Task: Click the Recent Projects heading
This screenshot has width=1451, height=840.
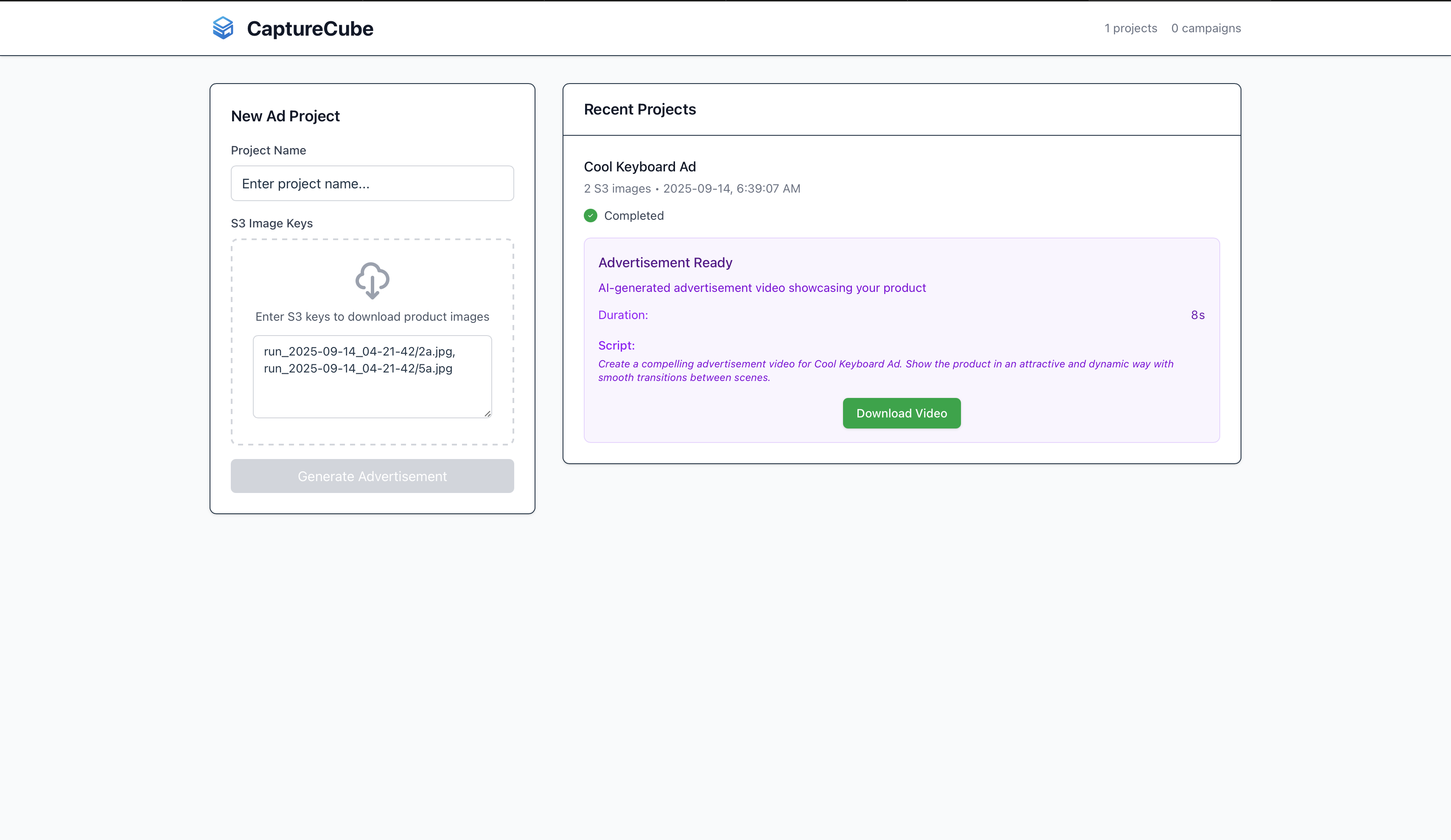Action: tap(640, 109)
